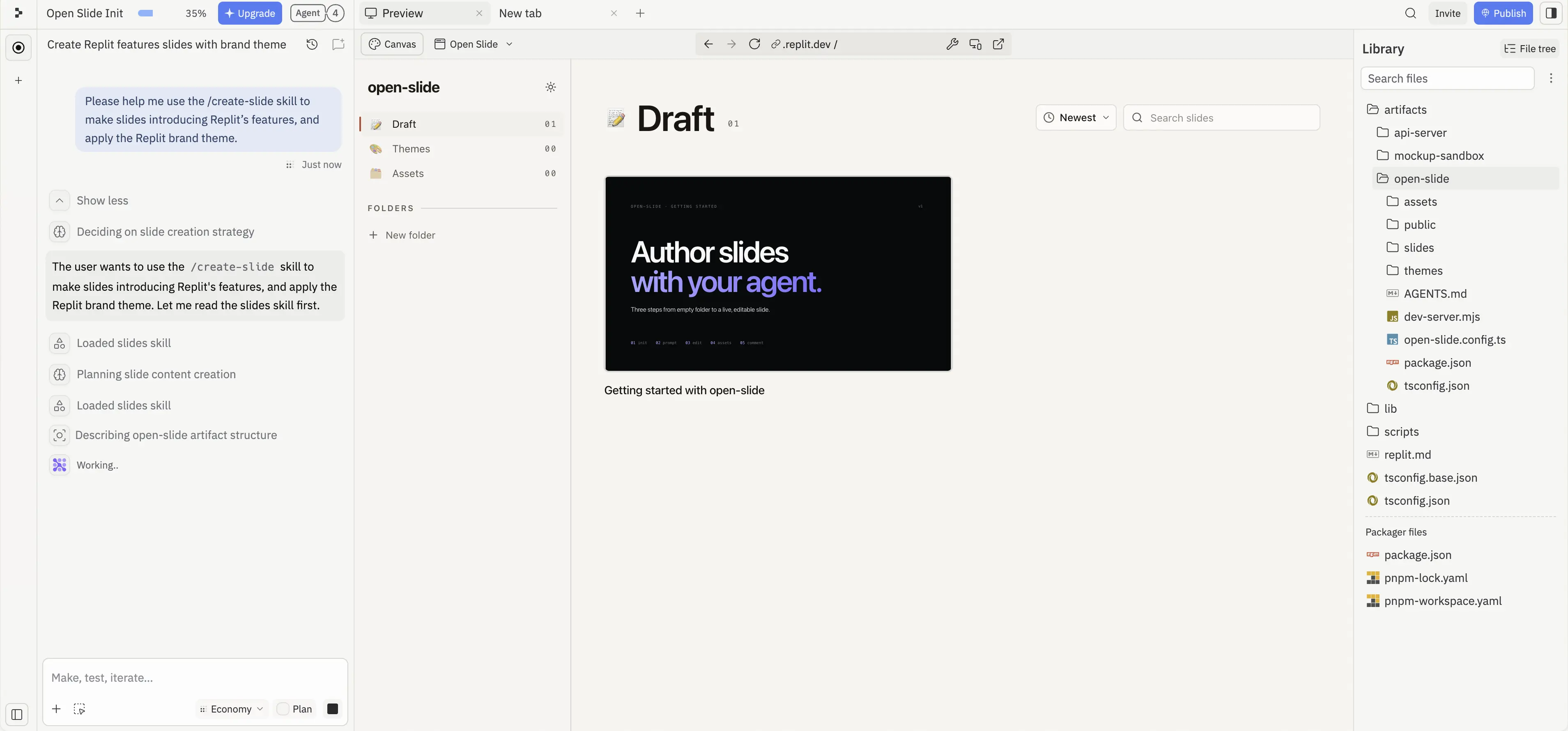Viewport: 1568px width, 731px height.
Task: Toggle the Plan mode switch
Action: coord(283,708)
